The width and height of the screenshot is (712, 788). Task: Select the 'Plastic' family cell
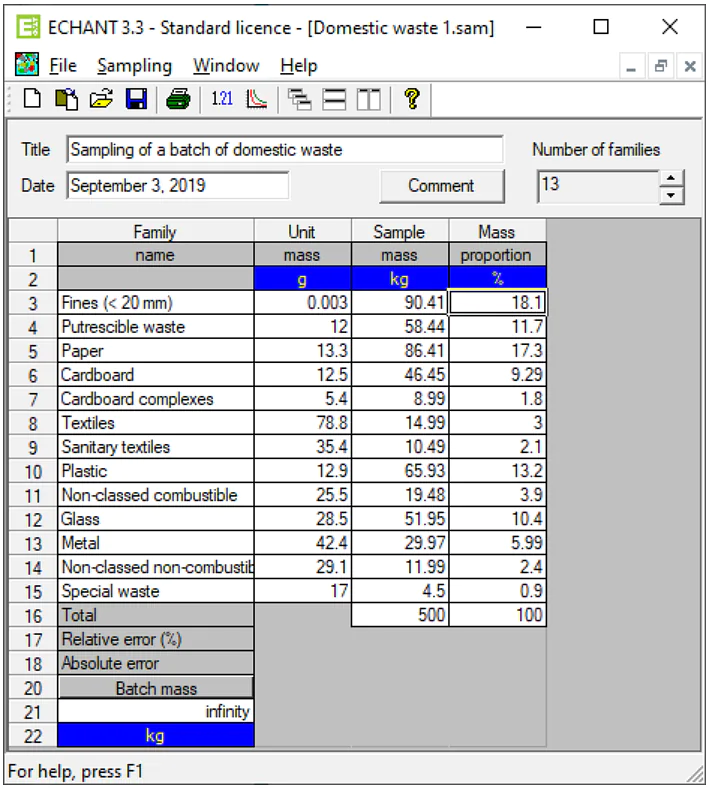pyautogui.click(x=156, y=471)
